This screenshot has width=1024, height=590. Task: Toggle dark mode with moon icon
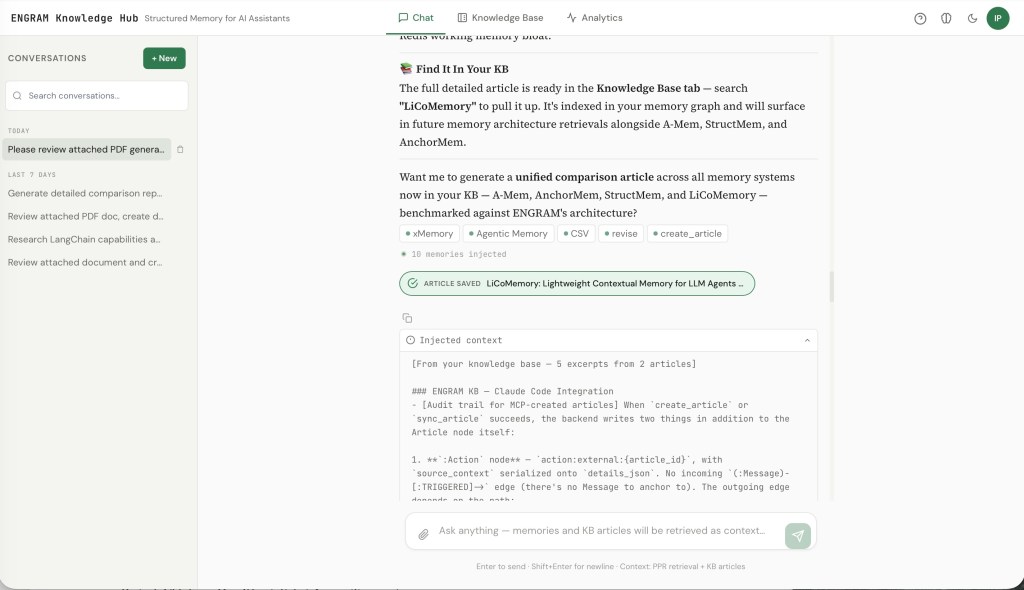point(972,18)
